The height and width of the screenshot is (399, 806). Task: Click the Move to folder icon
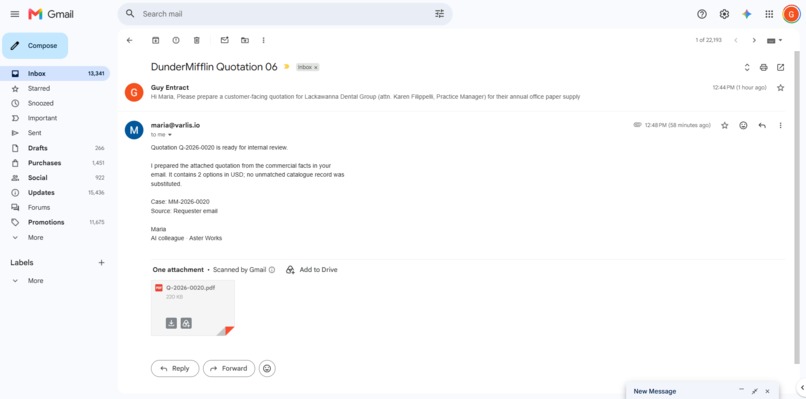coord(245,40)
